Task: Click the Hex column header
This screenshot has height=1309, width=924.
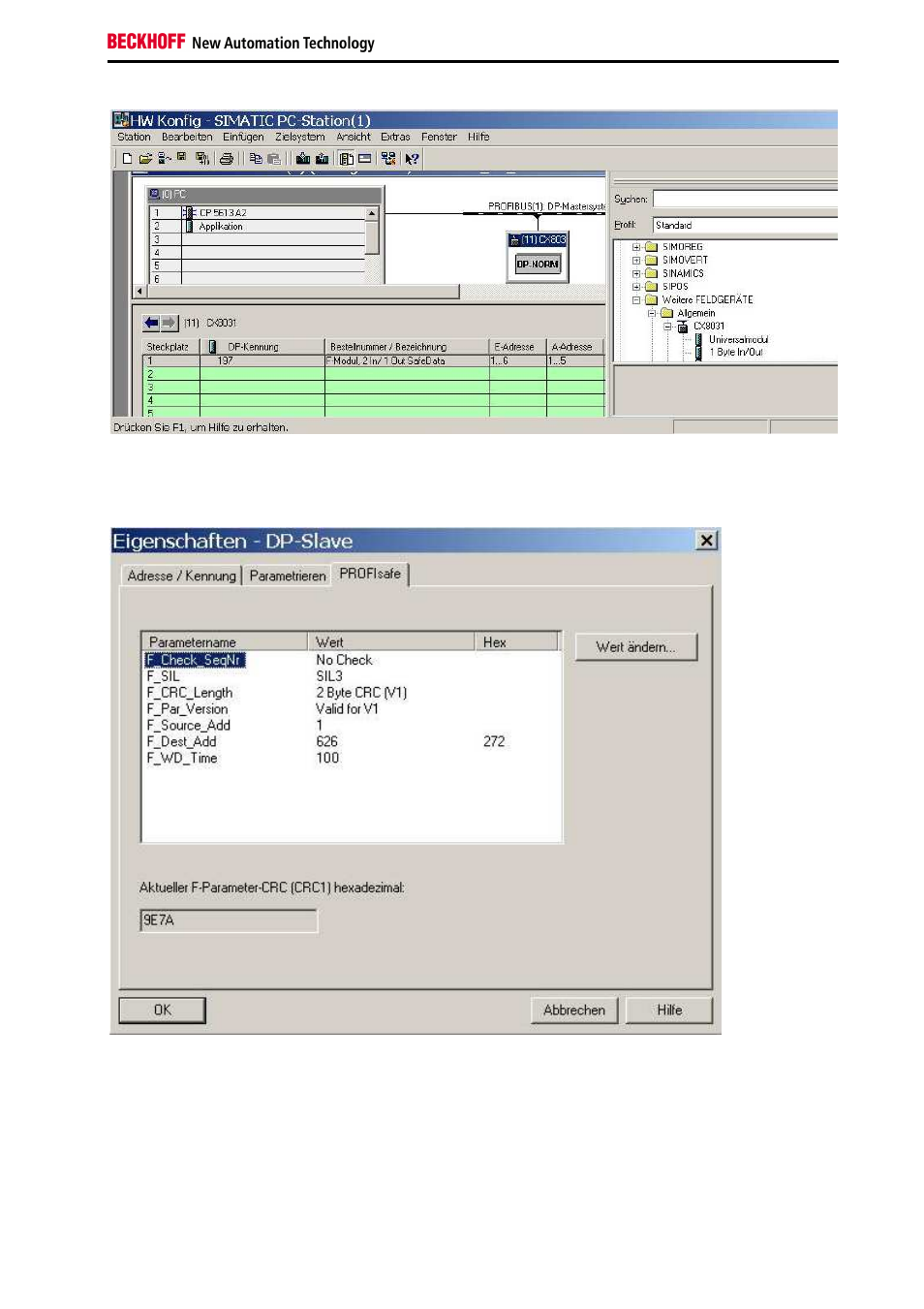Action: pyautogui.click(x=516, y=642)
